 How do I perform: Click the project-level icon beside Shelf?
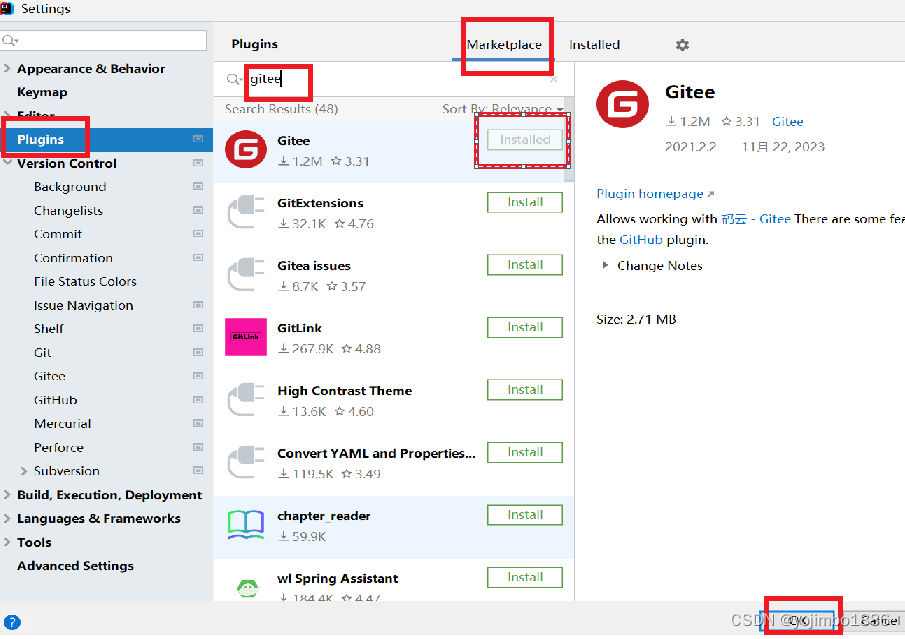pos(198,328)
